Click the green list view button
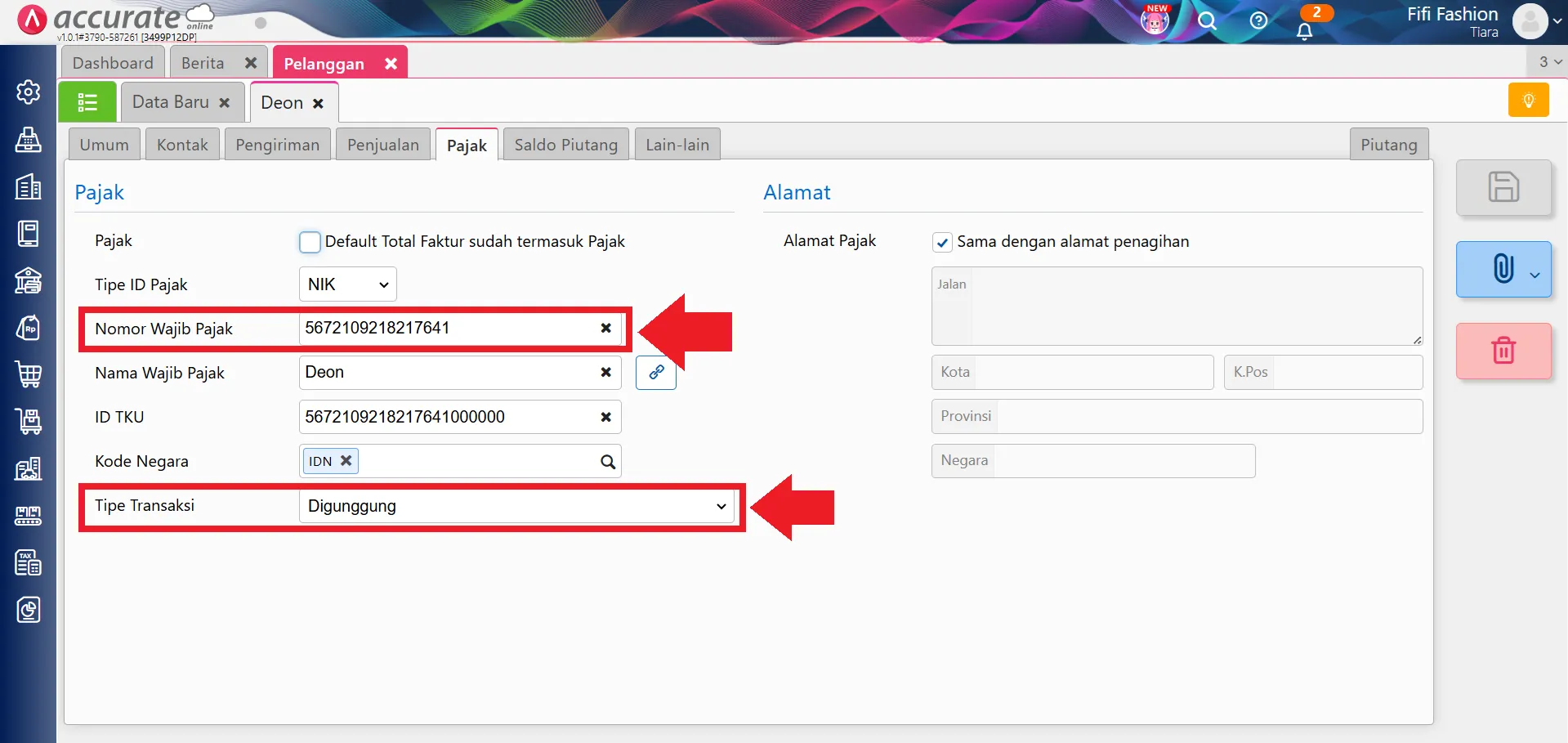The image size is (1568, 743). pos(87,102)
